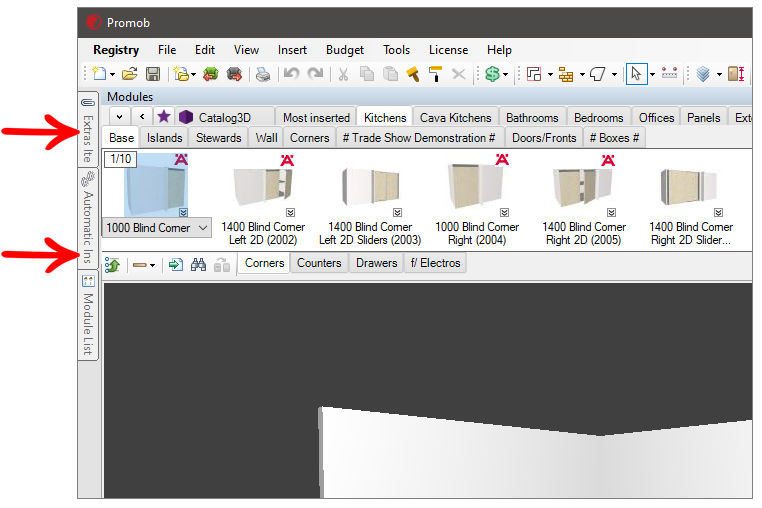Viewport: 762px width, 508px height.
Task: Open the Tools menu
Action: click(396, 50)
